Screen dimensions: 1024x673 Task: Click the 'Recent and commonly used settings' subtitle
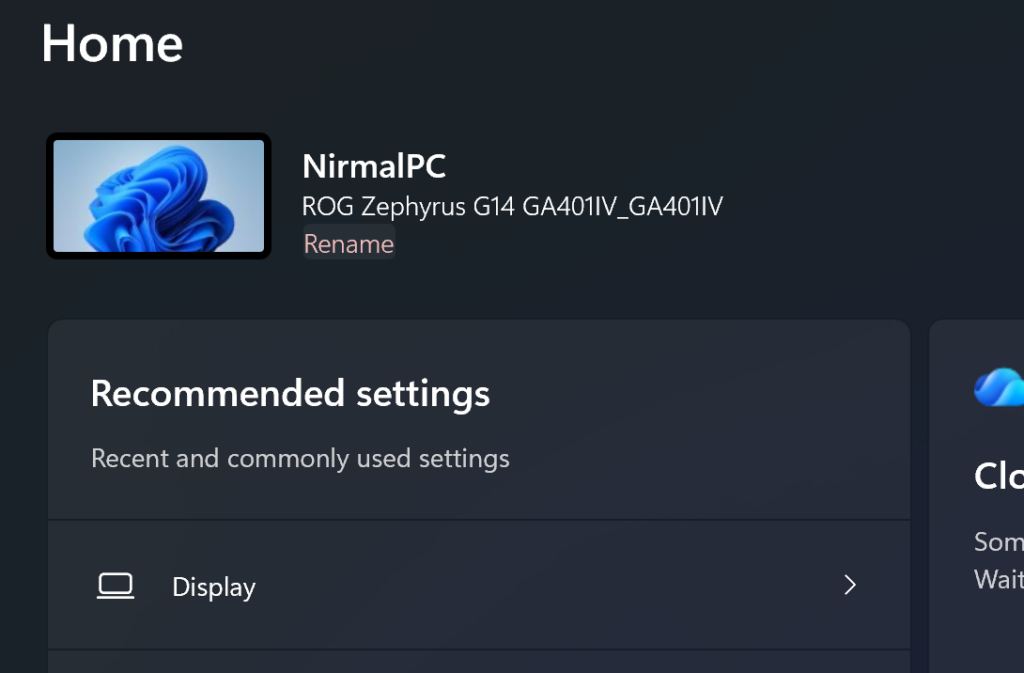point(300,458)
